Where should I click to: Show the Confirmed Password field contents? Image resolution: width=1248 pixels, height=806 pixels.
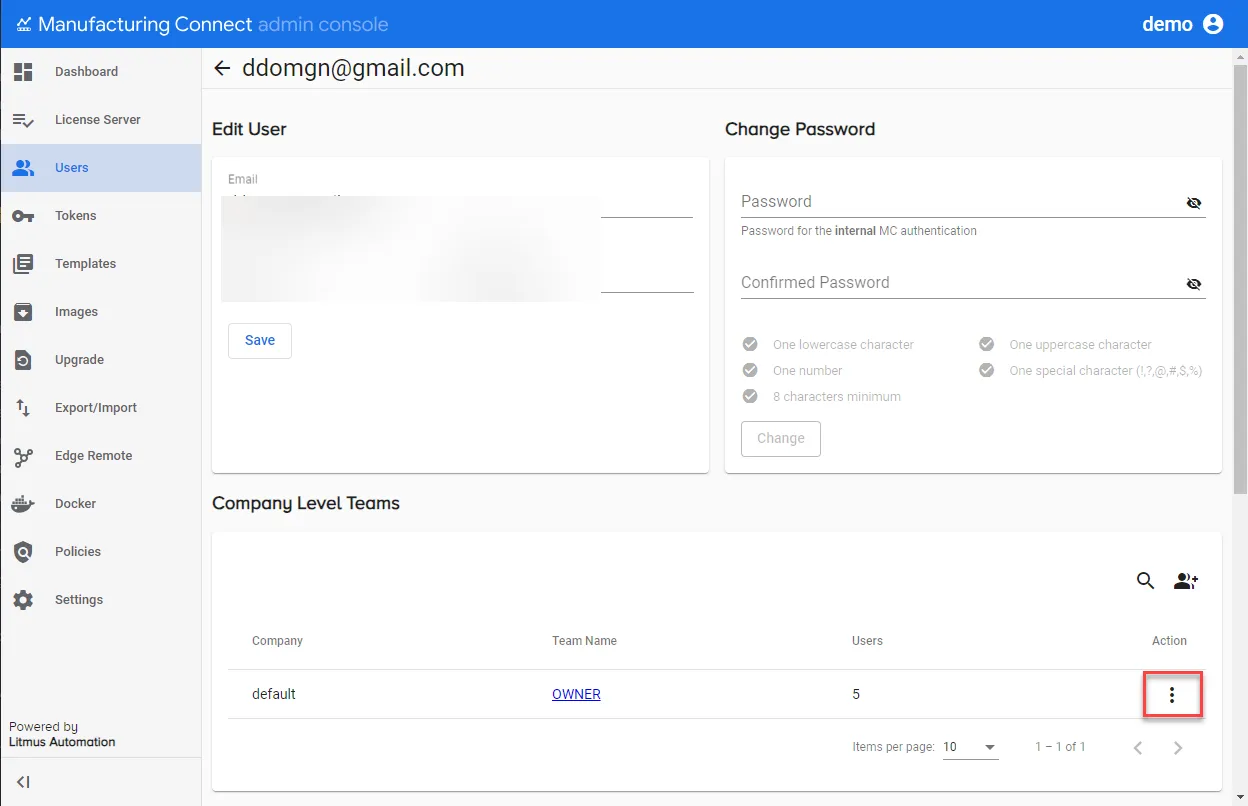1194,283
